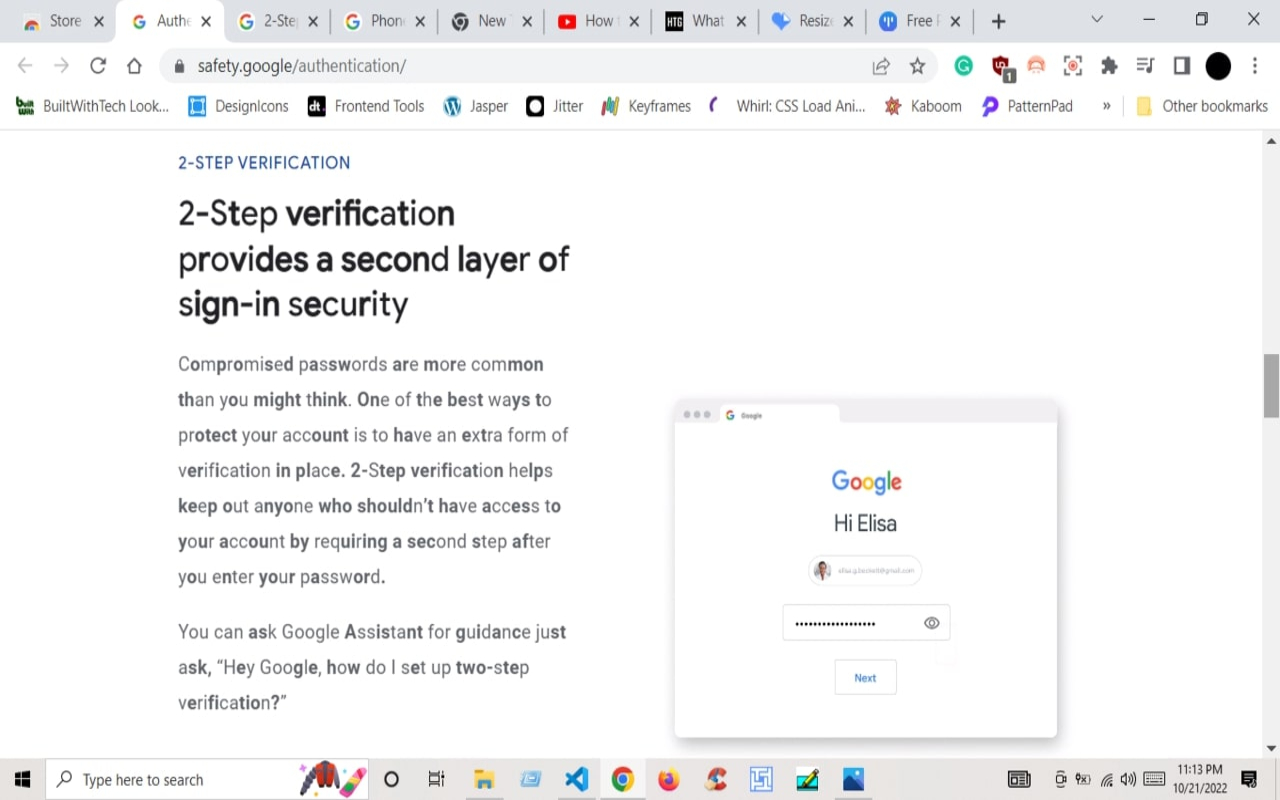Click the forward navigation arrow
This screenshot has width=1280, height=800.
(61, 66)
